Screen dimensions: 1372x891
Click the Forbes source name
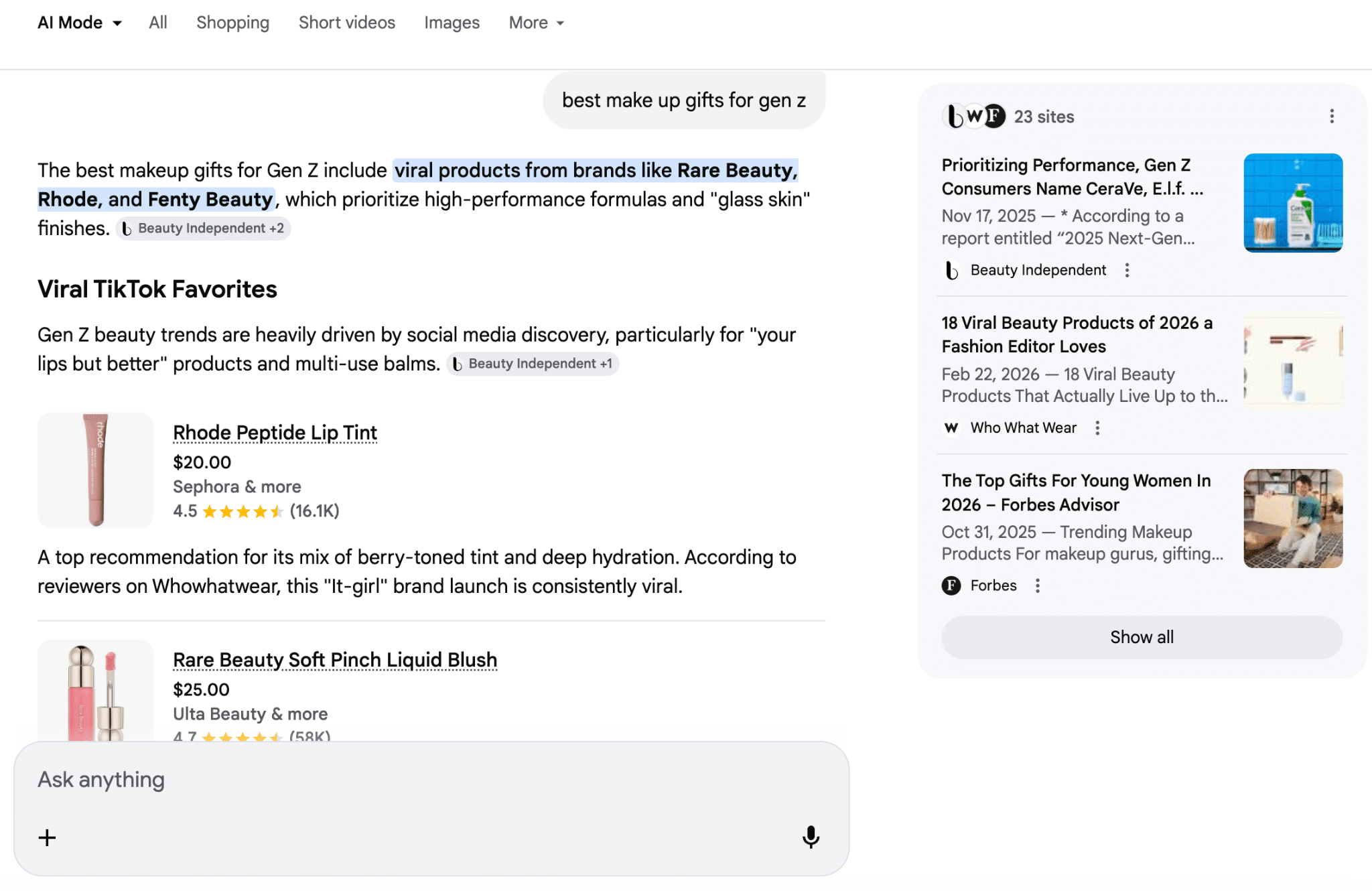[993, 586]
